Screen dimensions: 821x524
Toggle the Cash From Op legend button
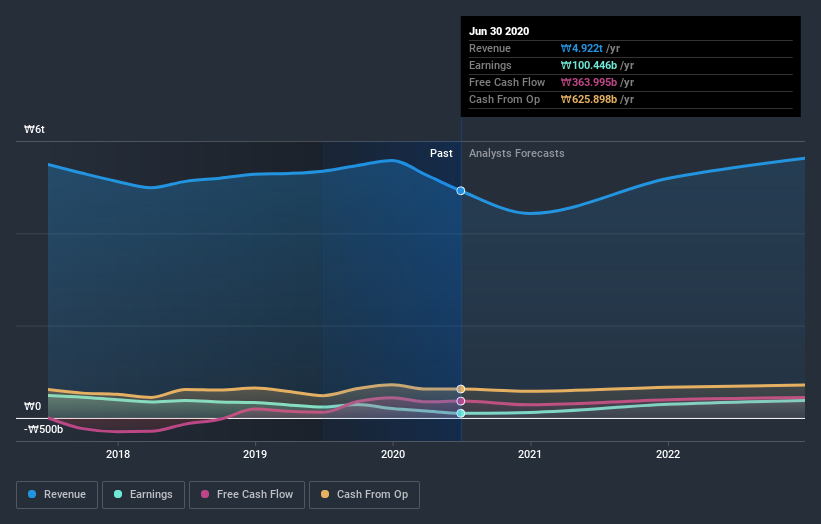pos(364,495)
